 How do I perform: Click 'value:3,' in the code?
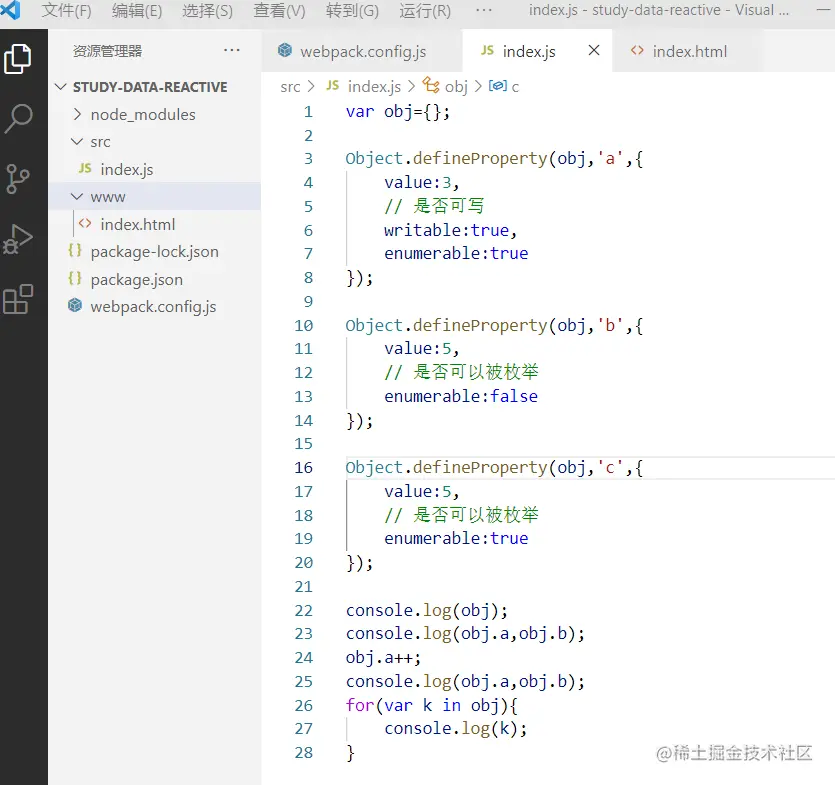click(x=421, y=183)
